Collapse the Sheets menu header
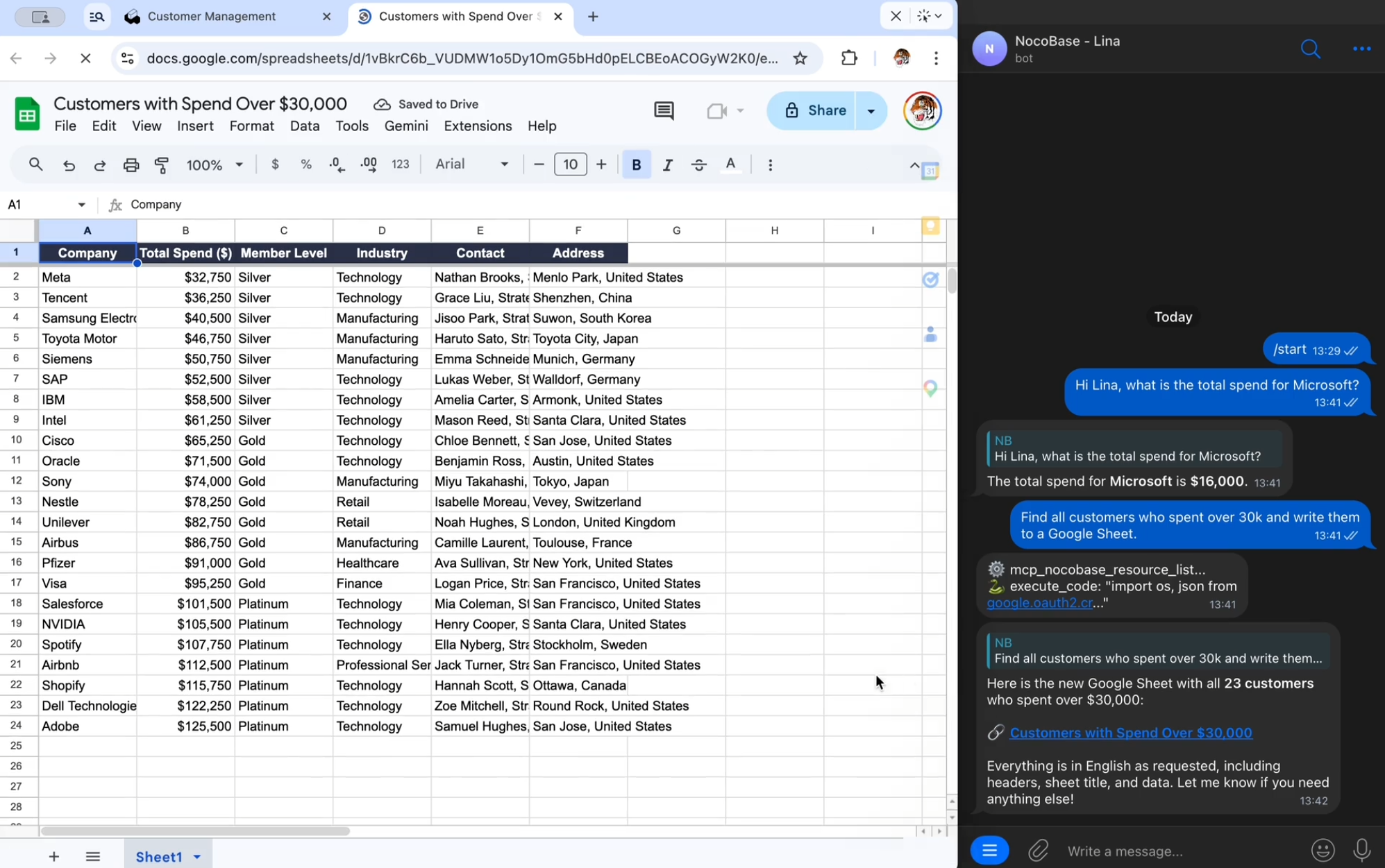The height and width of the screenshot is (868, 1385). 914,166
